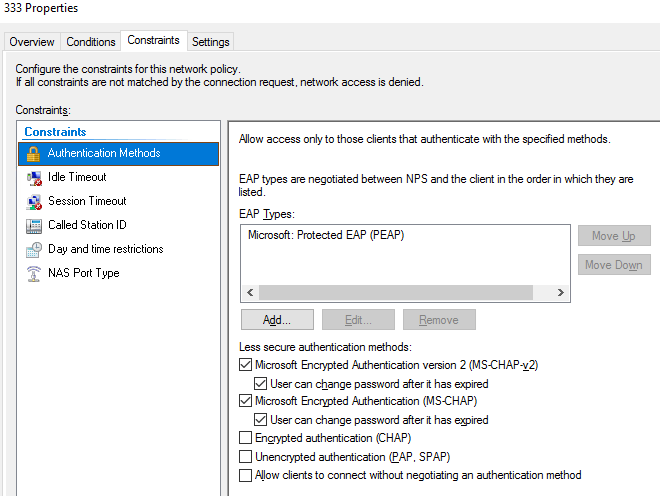Image resolution: width=660 pixels, height=496 pixels.
Task: Select the NAS Port Type antenna icon
Action: click(34, 274)
